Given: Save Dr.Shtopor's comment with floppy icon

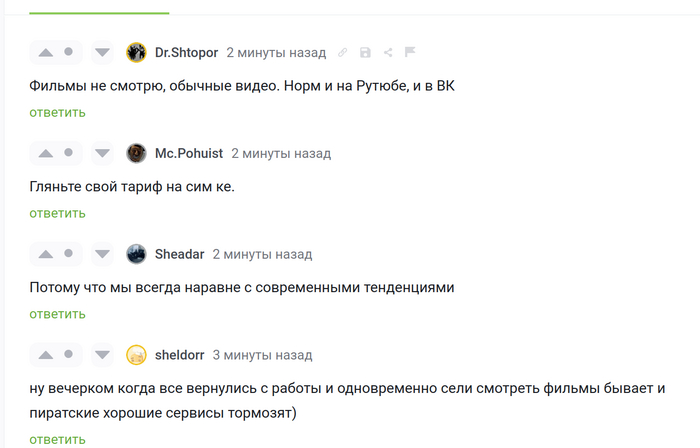Looking at the screenshot, I should coord(365,52).
